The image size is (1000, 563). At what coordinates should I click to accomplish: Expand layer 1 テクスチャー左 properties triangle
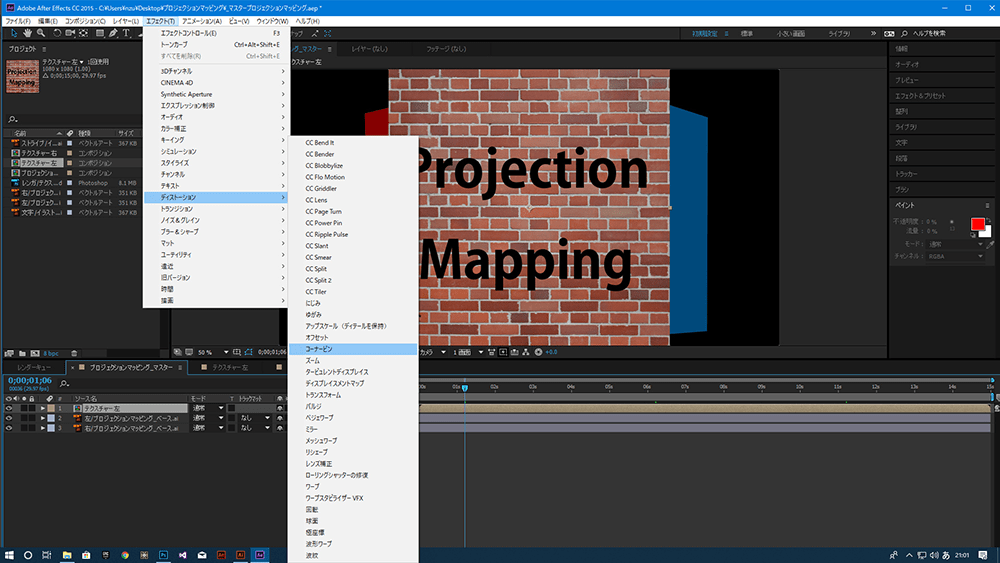coord(43,408)
